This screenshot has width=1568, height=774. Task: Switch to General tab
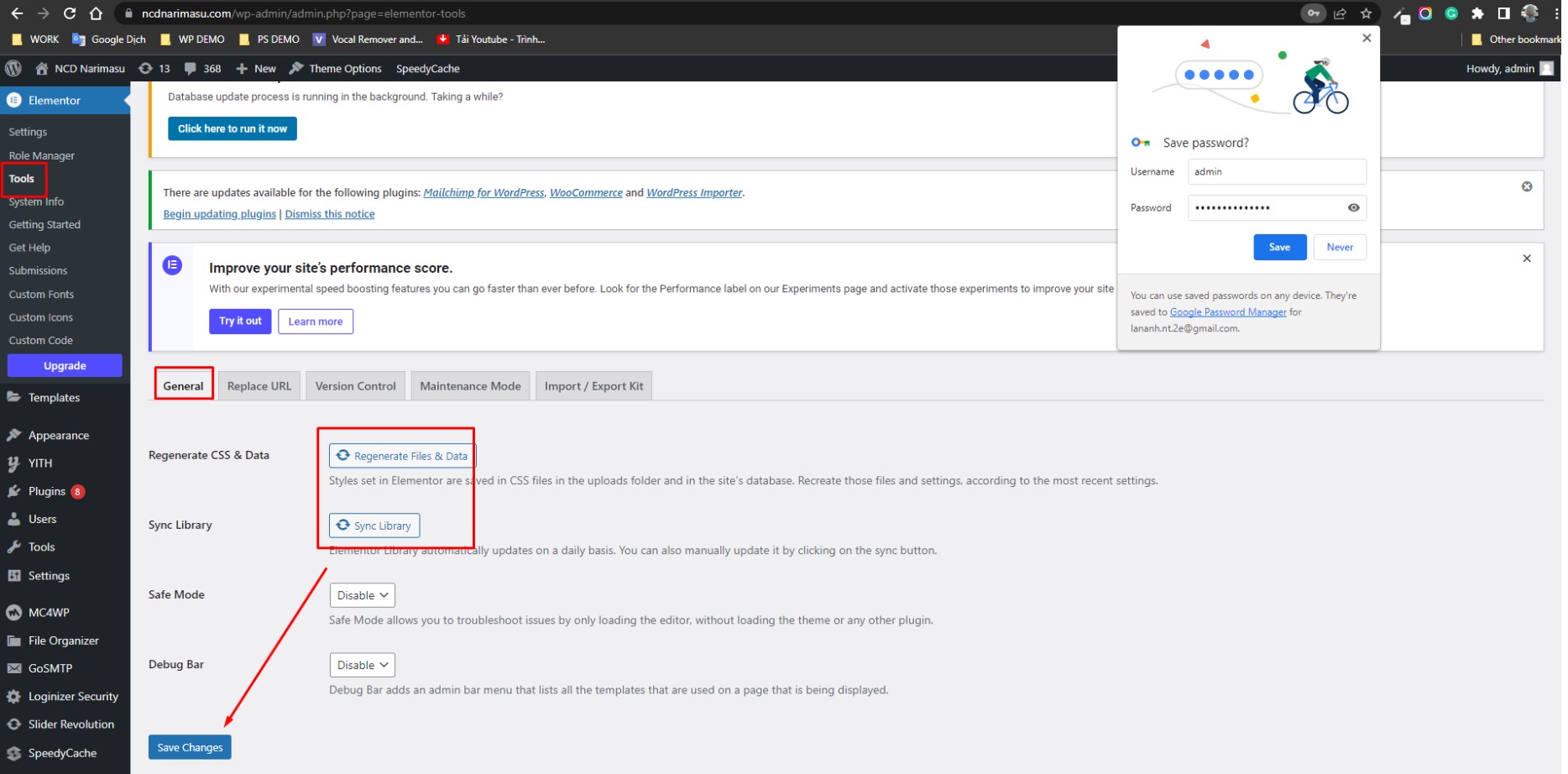click(183, 386)
